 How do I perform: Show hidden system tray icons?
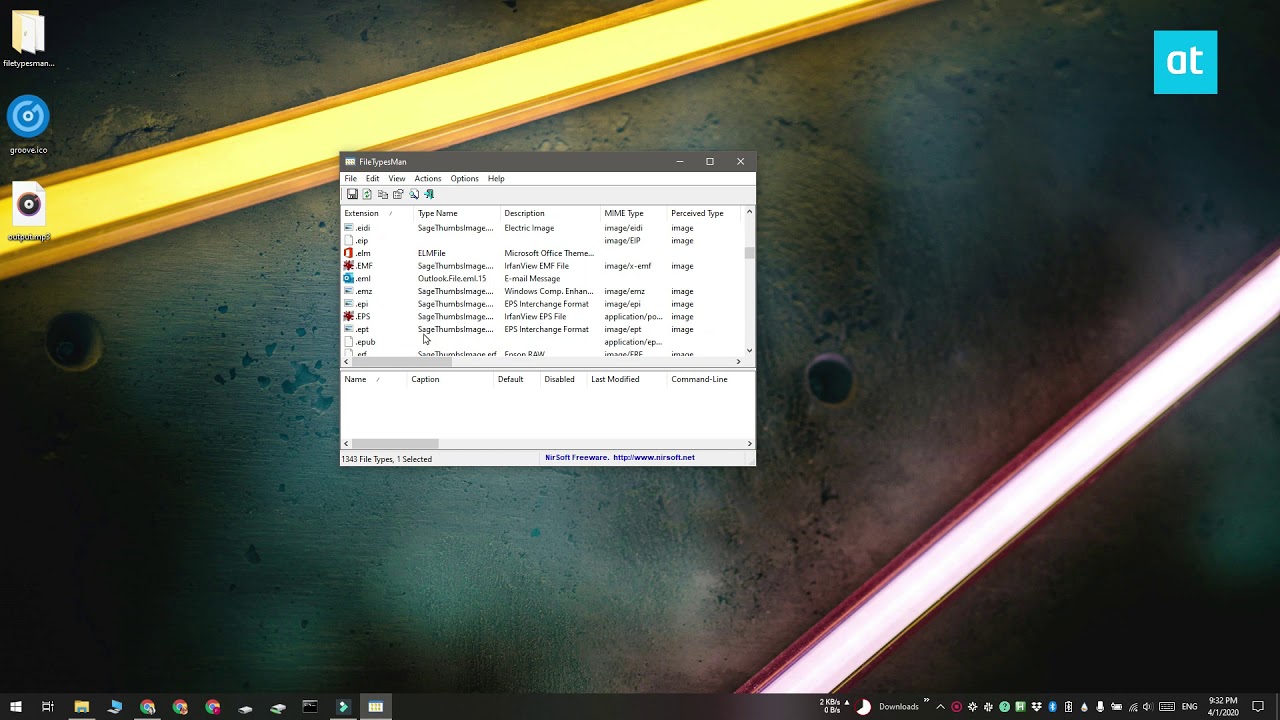940,707
